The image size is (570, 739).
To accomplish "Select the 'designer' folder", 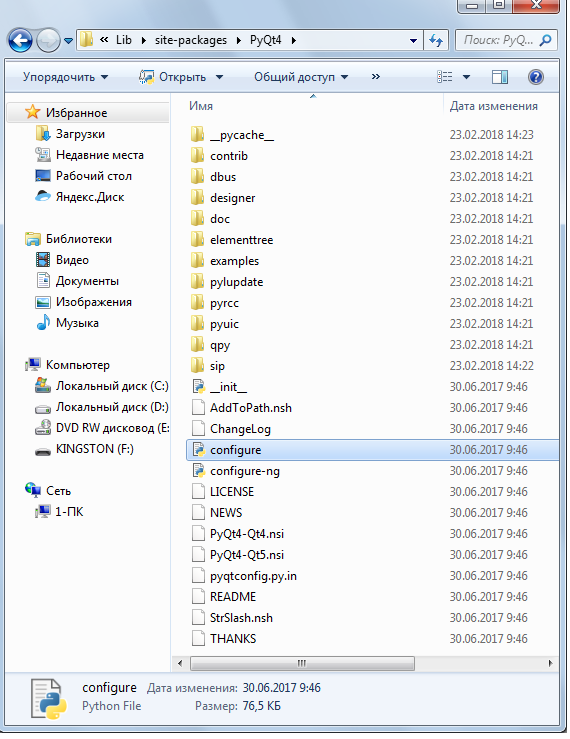I will tap(232, 198).
